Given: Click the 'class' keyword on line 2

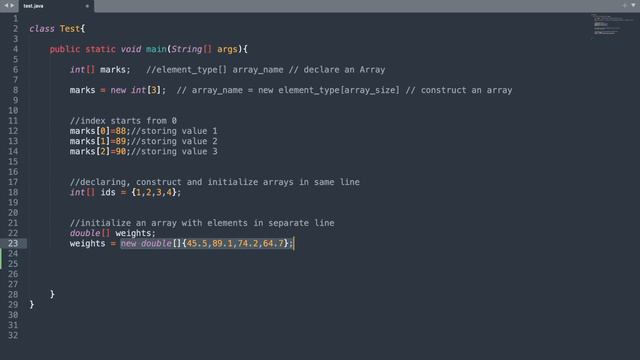Looking at the screenshot, I should click(x=42, y=29).
